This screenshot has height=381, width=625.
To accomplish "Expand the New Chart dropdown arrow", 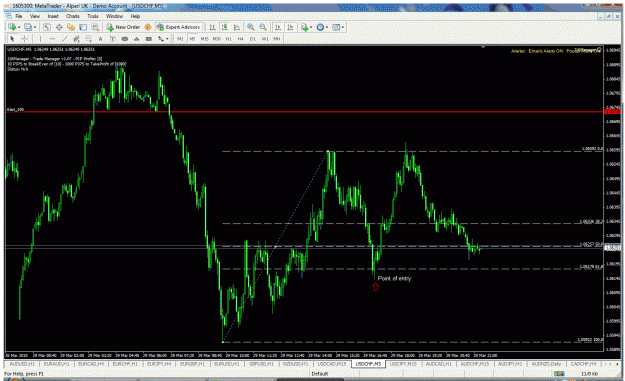I will [x=19, y=27].
